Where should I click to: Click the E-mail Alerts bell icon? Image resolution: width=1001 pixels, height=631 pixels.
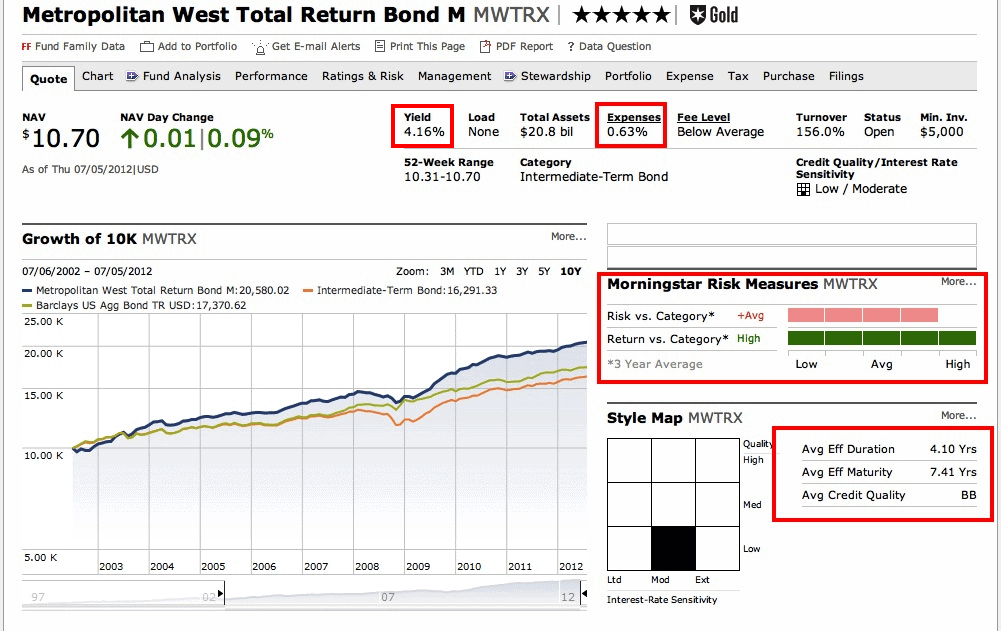click(x=260, y=48)
